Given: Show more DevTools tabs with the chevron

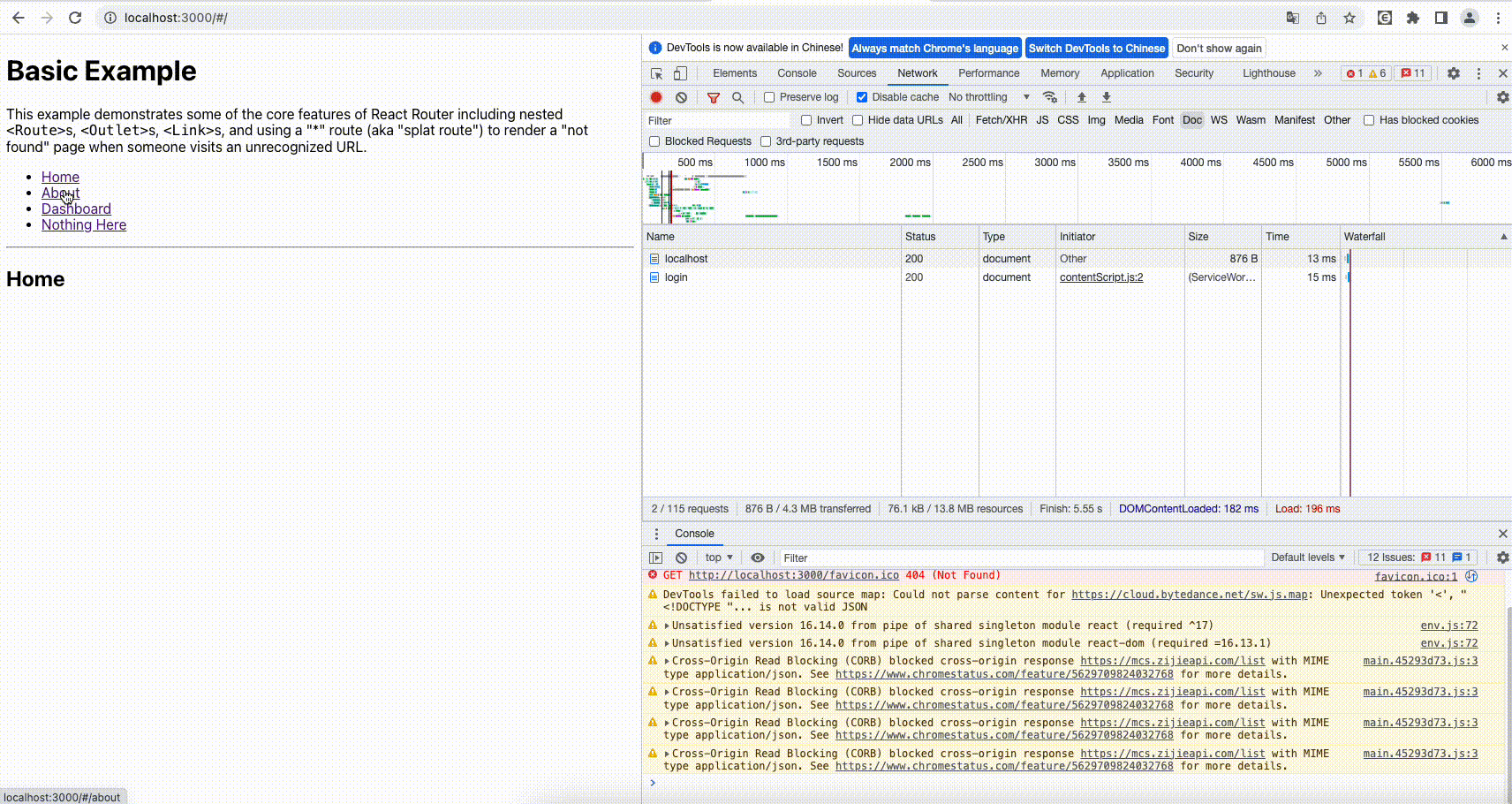Looking at the screenshot, I should point(1318,73).
